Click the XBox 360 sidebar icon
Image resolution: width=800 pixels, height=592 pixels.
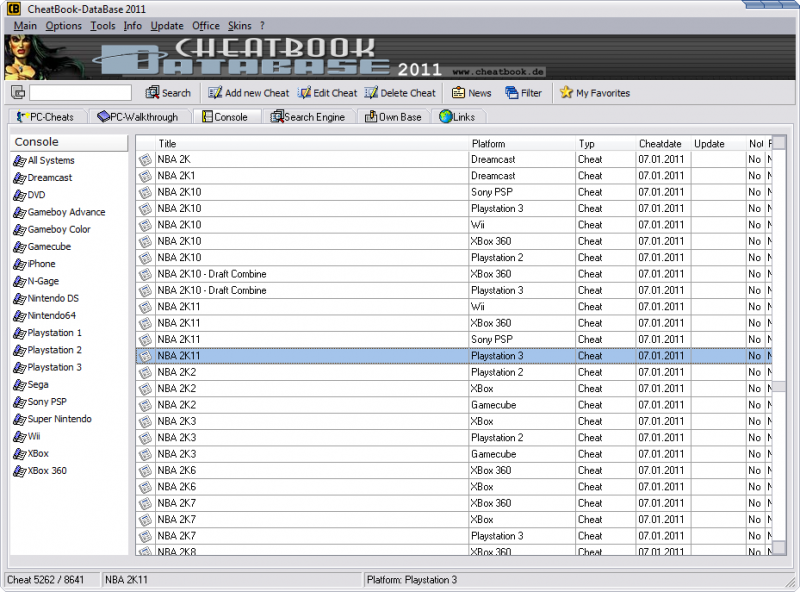(x=19, y=471)
